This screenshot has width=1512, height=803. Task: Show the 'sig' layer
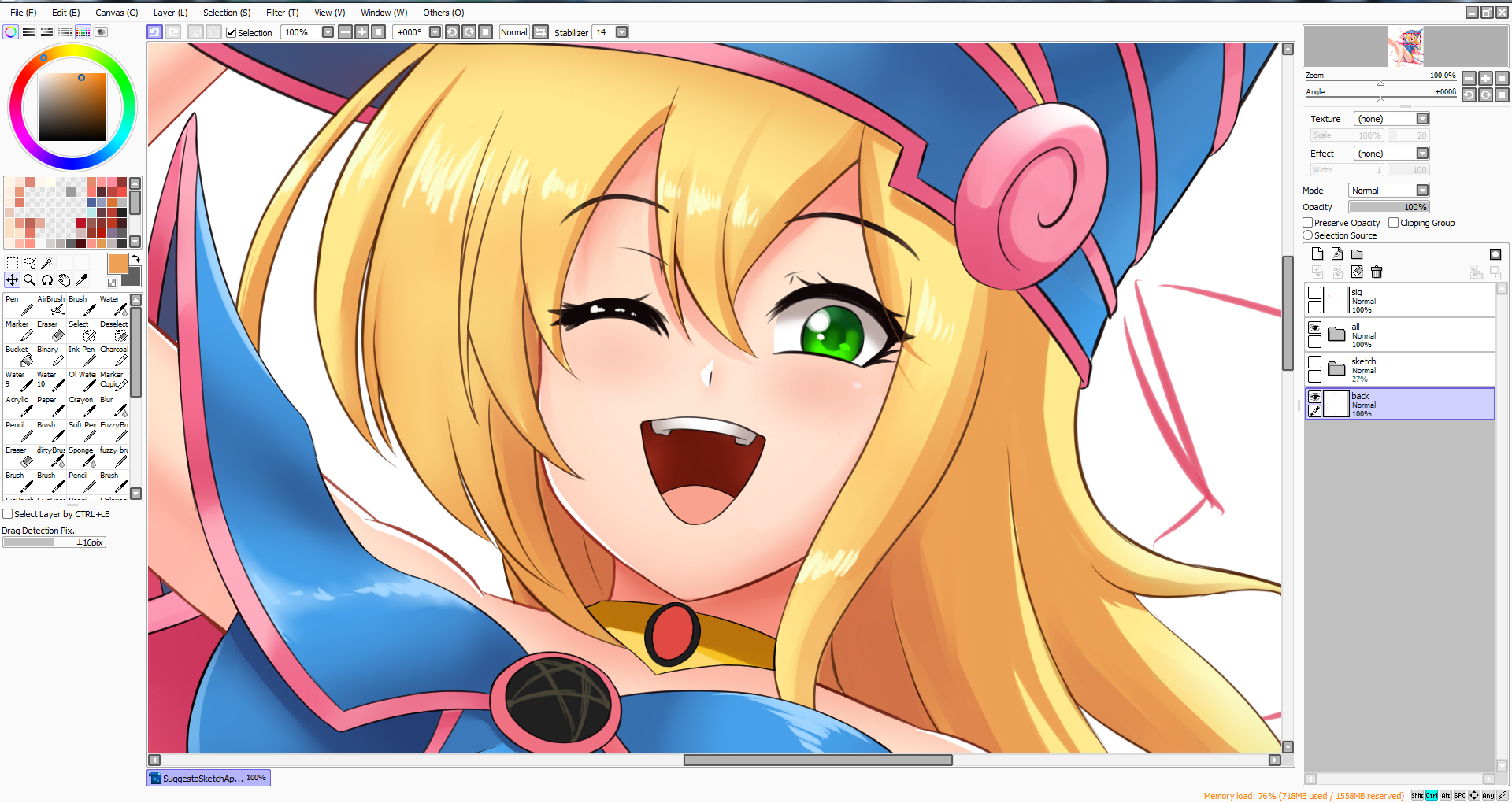tap(1315, 294)
